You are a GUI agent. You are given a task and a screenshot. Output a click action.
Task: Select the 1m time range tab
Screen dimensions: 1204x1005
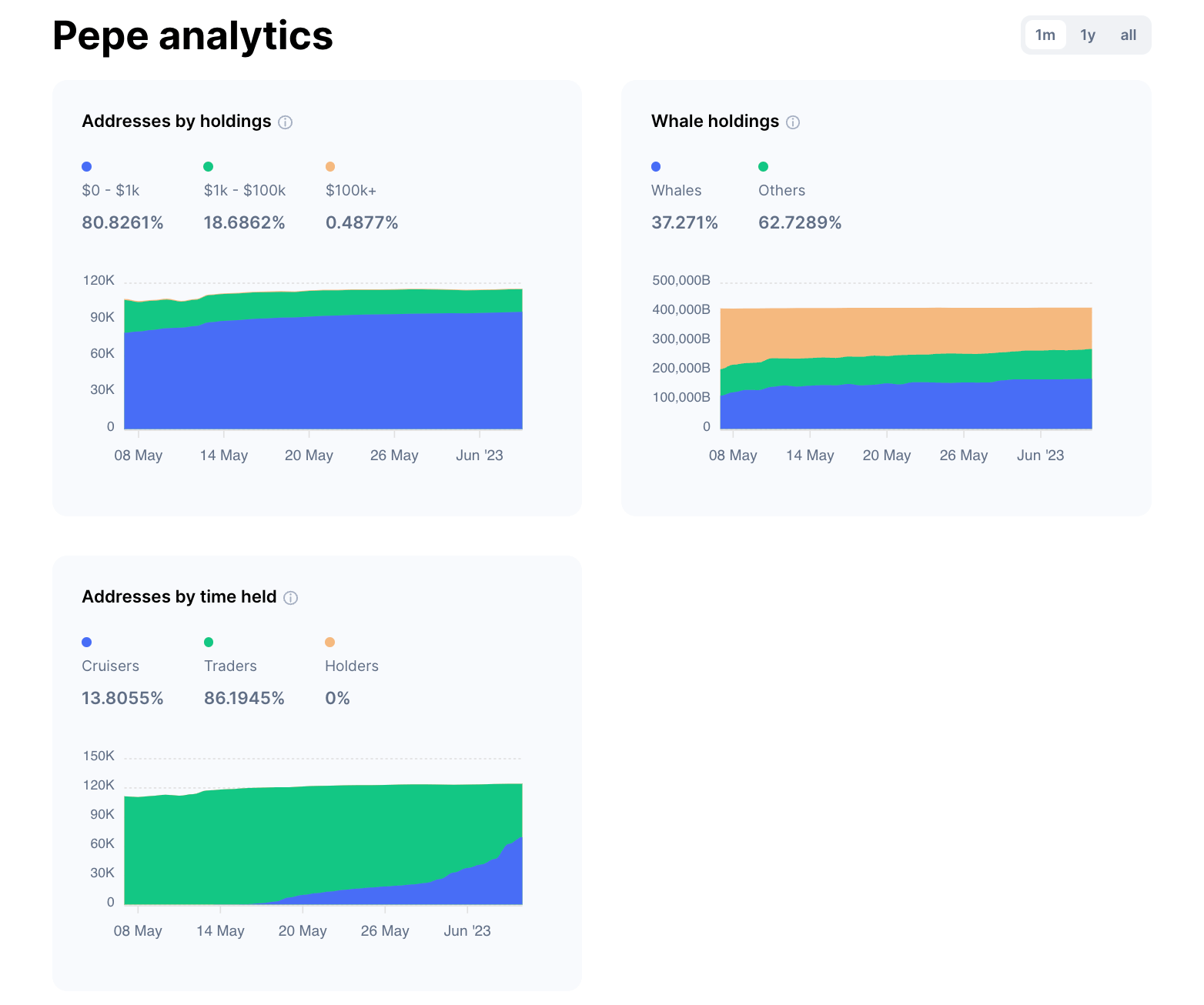pyautogui.click(x=1045, y=35)
